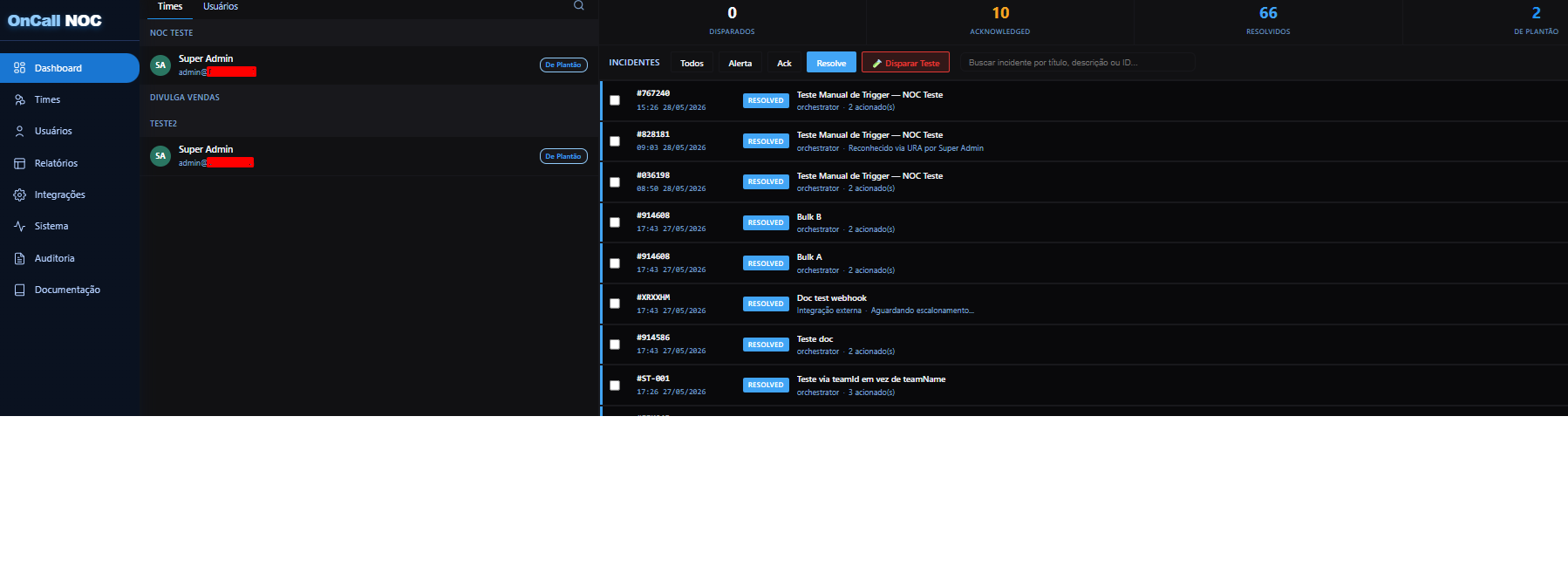Open the Resolvidos counter card
The width and height of the screenshot is (1568, 587).
coord(1268,21)
